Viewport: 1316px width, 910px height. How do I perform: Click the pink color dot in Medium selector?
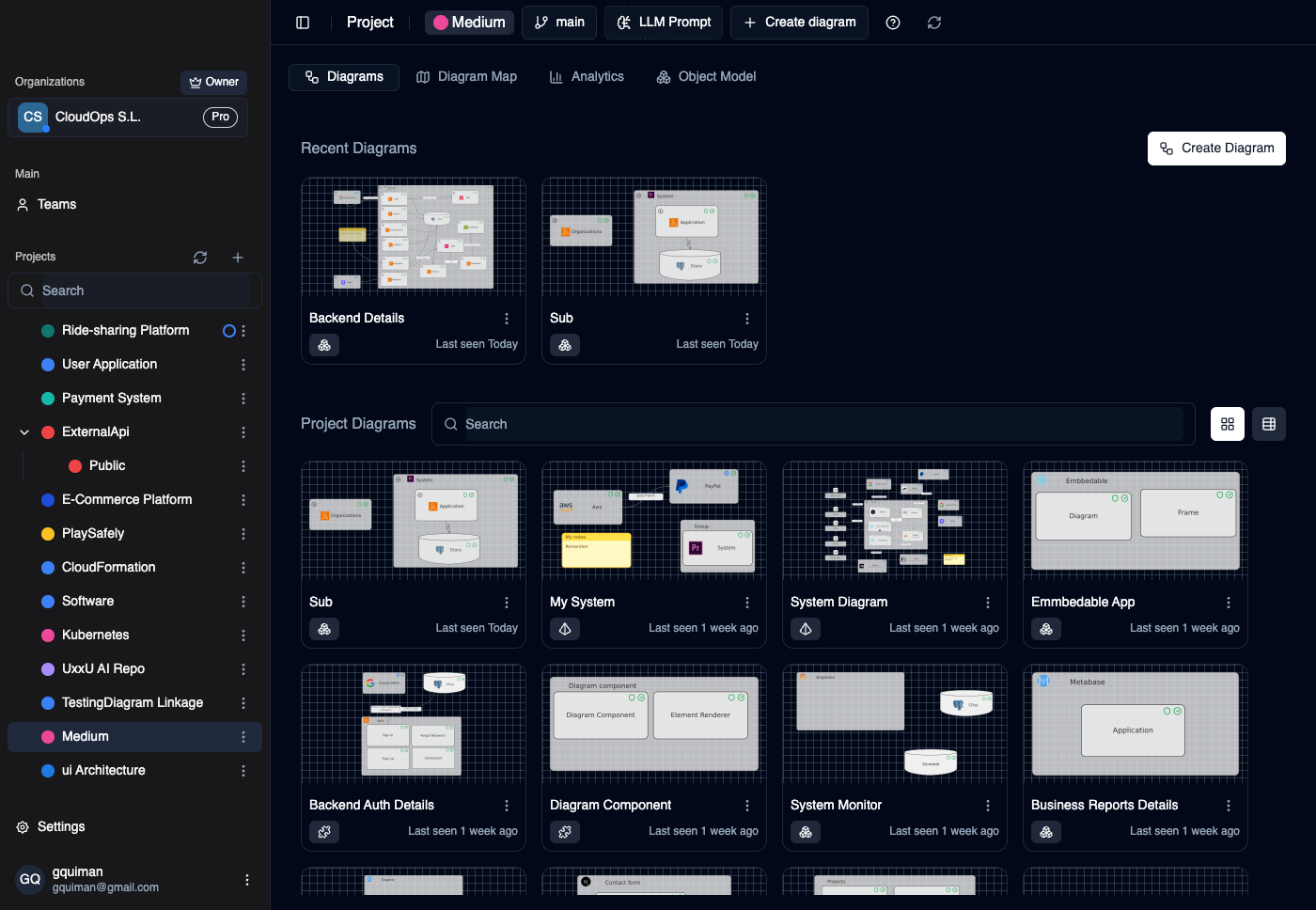point(441,23)
